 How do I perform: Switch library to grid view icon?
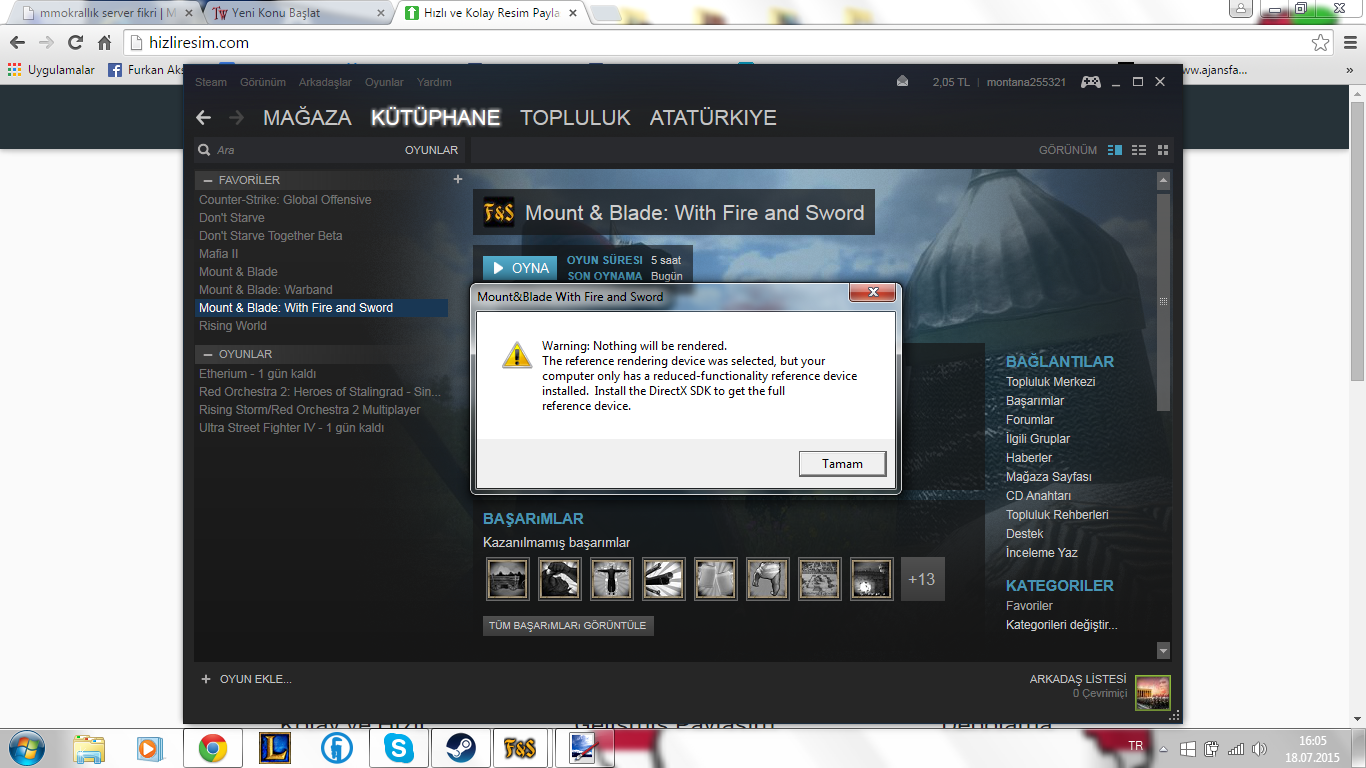tap(1162, 150)
